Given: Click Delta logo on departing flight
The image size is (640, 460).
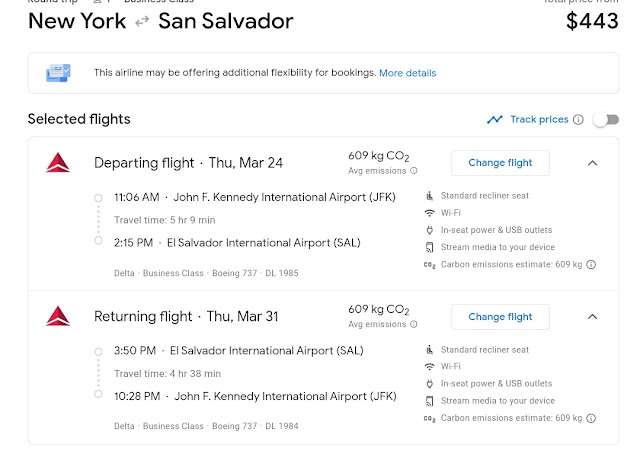Looking at the screenshot, I should point(58,163).
